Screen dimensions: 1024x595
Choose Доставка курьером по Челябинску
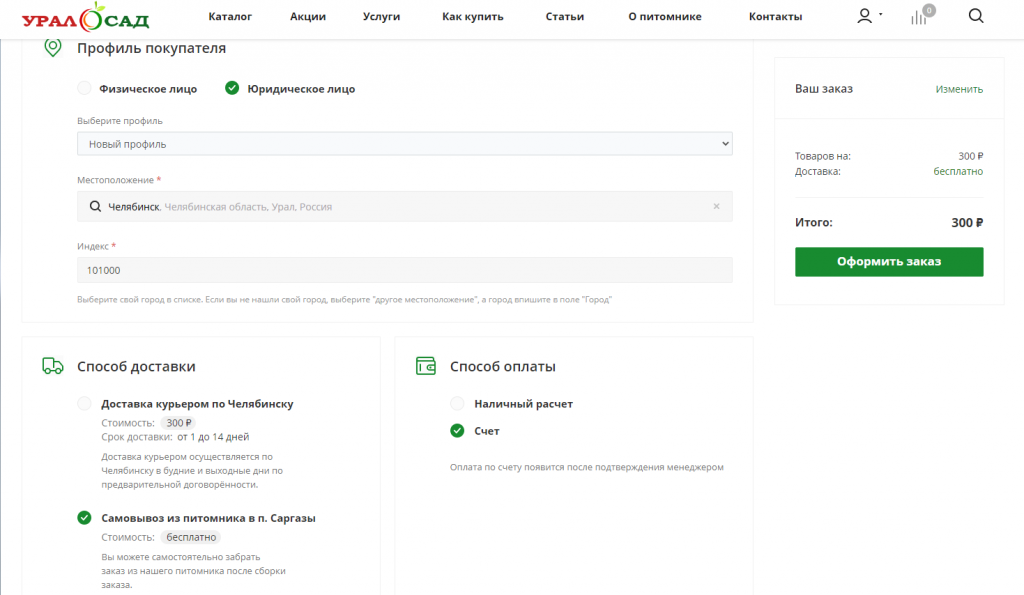tap(85, 404)
